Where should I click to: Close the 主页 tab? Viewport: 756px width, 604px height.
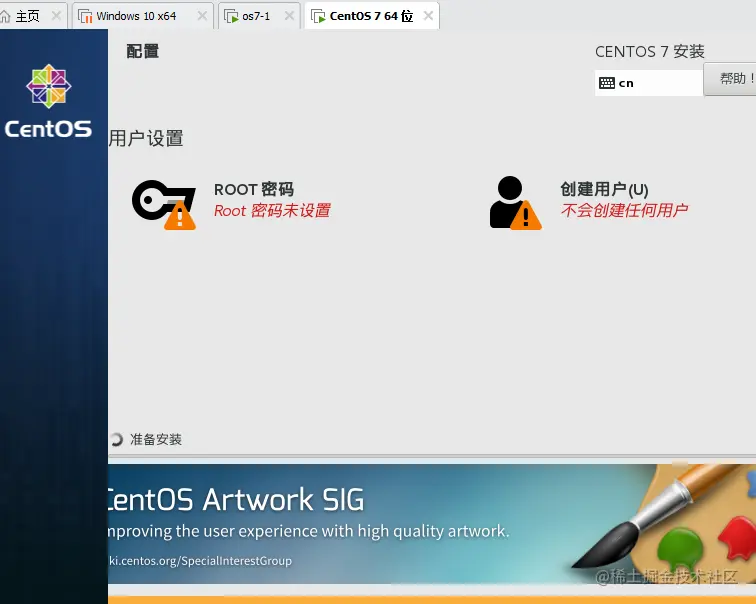(x=56, y=16)
